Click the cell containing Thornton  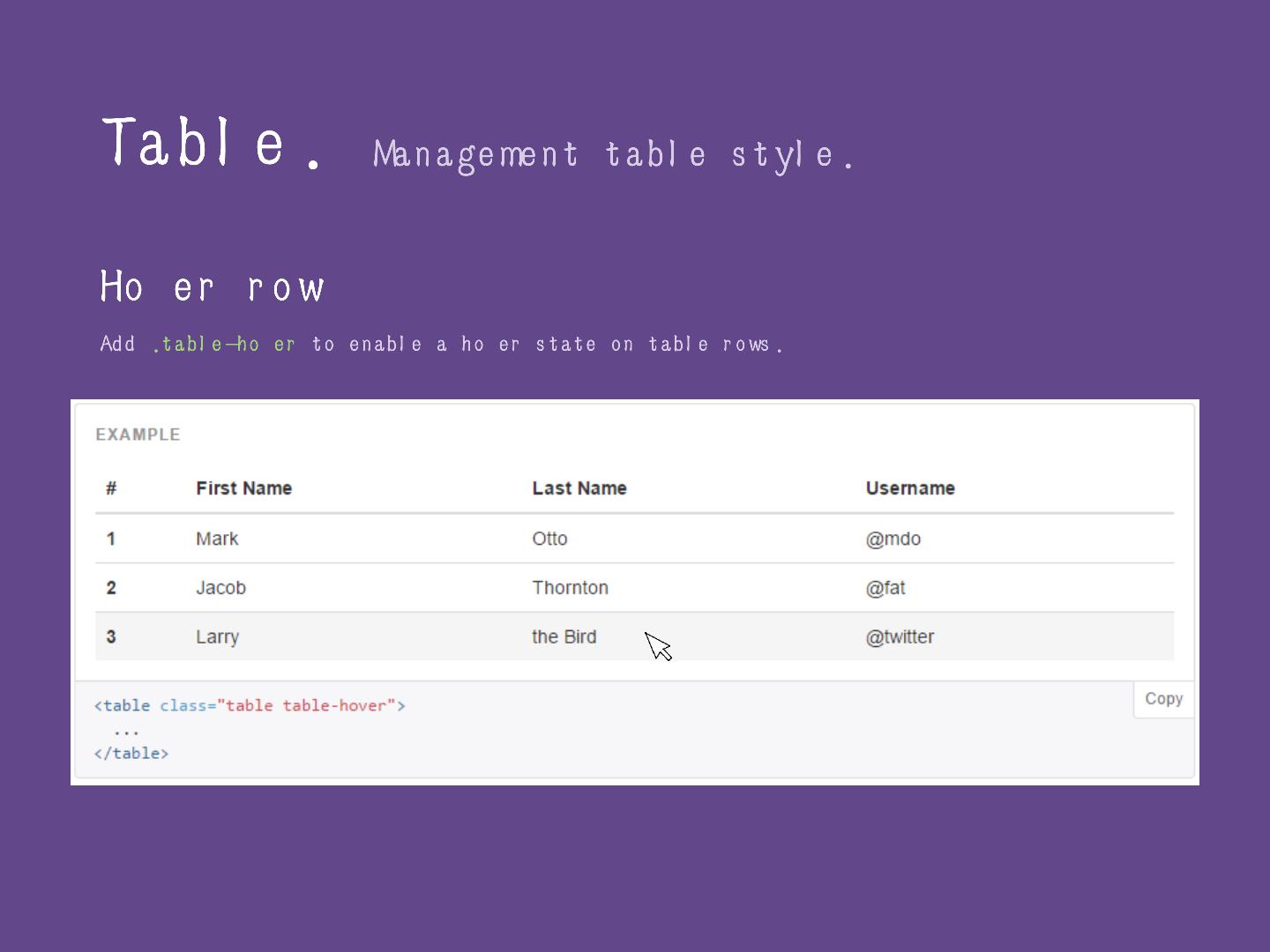570,588
